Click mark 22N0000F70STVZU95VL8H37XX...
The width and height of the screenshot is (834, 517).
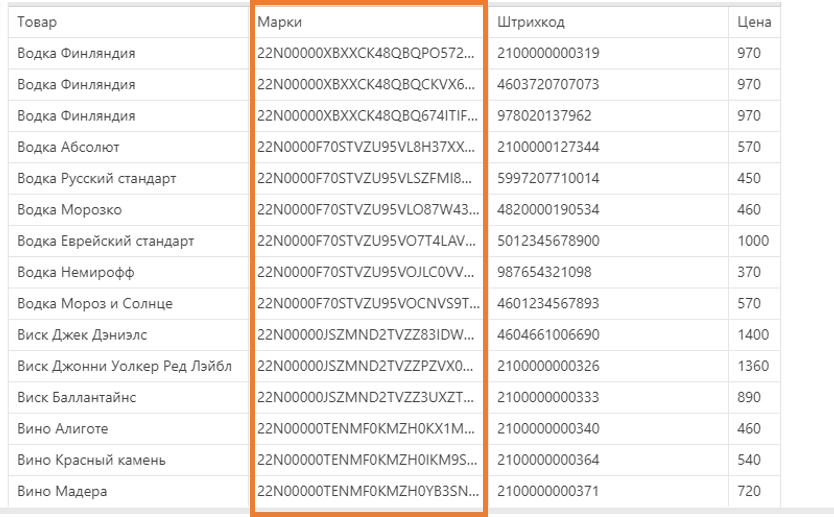coord(366,147)
